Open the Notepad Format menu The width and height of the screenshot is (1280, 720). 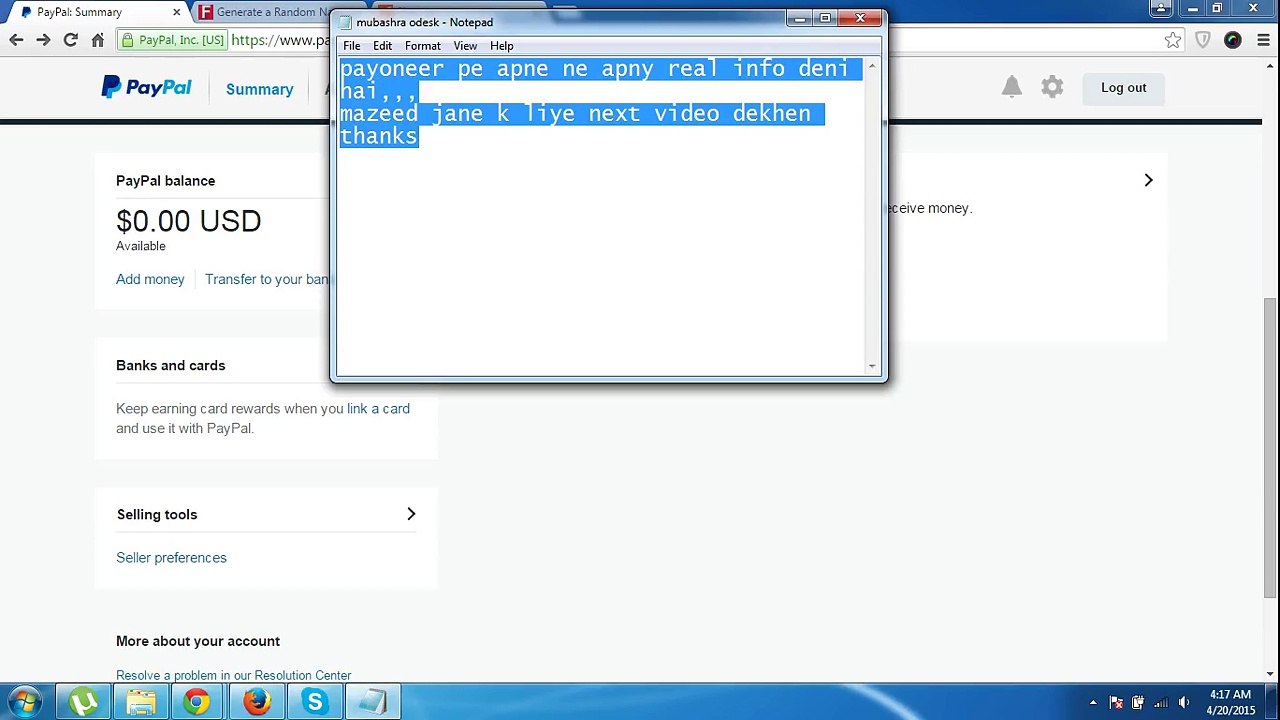422,46
